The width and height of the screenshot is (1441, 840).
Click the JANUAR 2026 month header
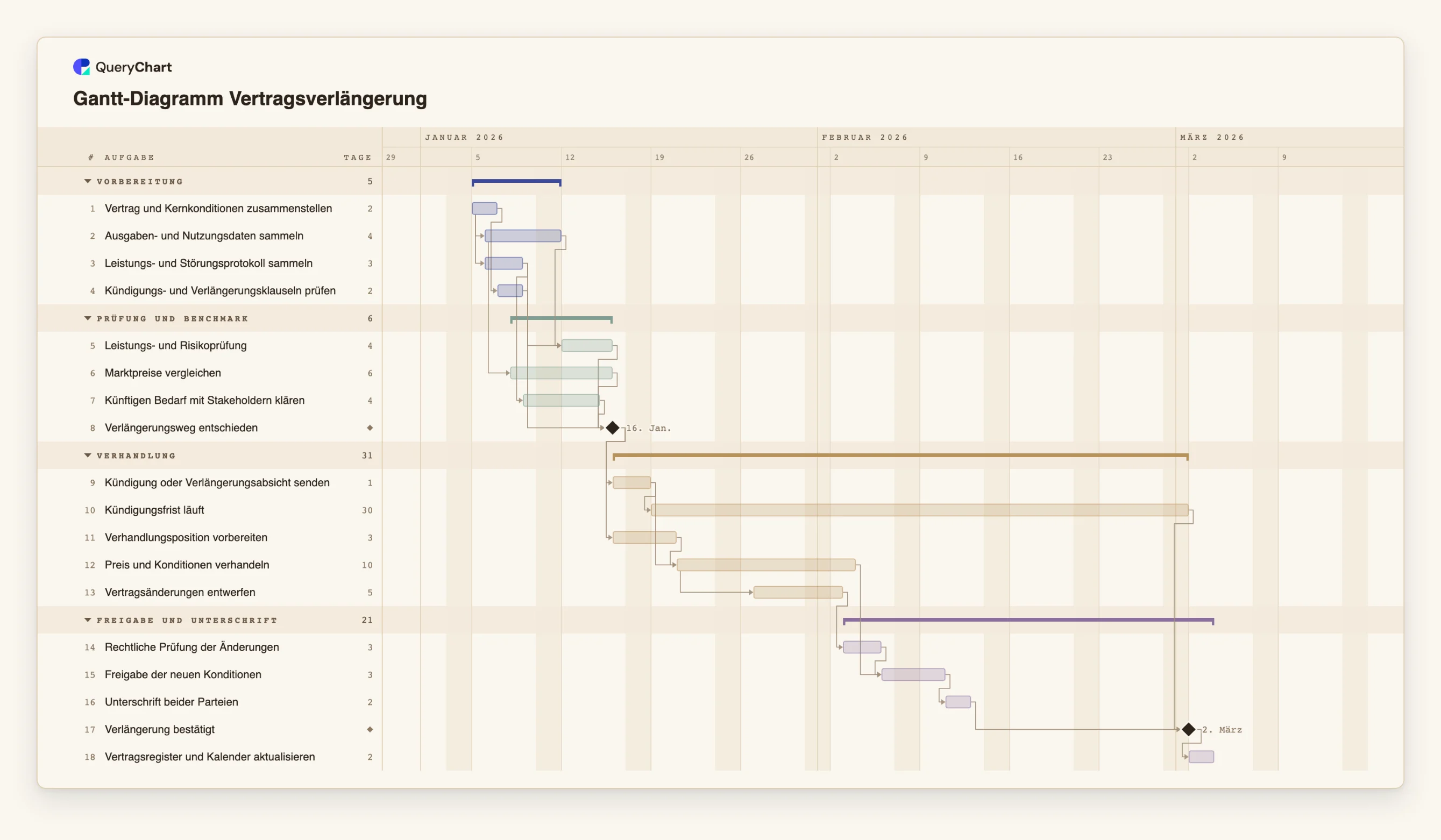[464, 137]
